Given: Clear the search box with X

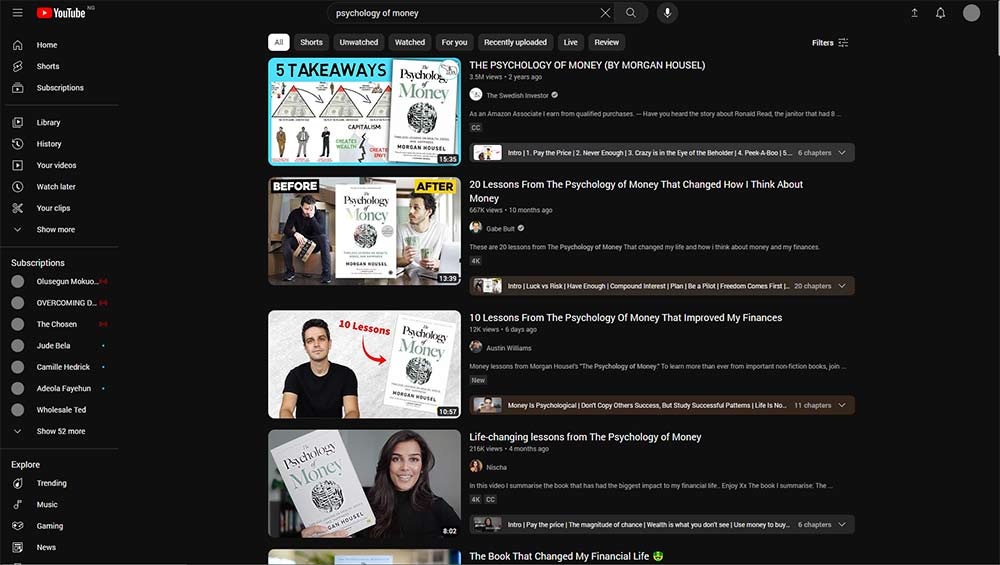Looking at the screenshot, I should pos(605,13).
